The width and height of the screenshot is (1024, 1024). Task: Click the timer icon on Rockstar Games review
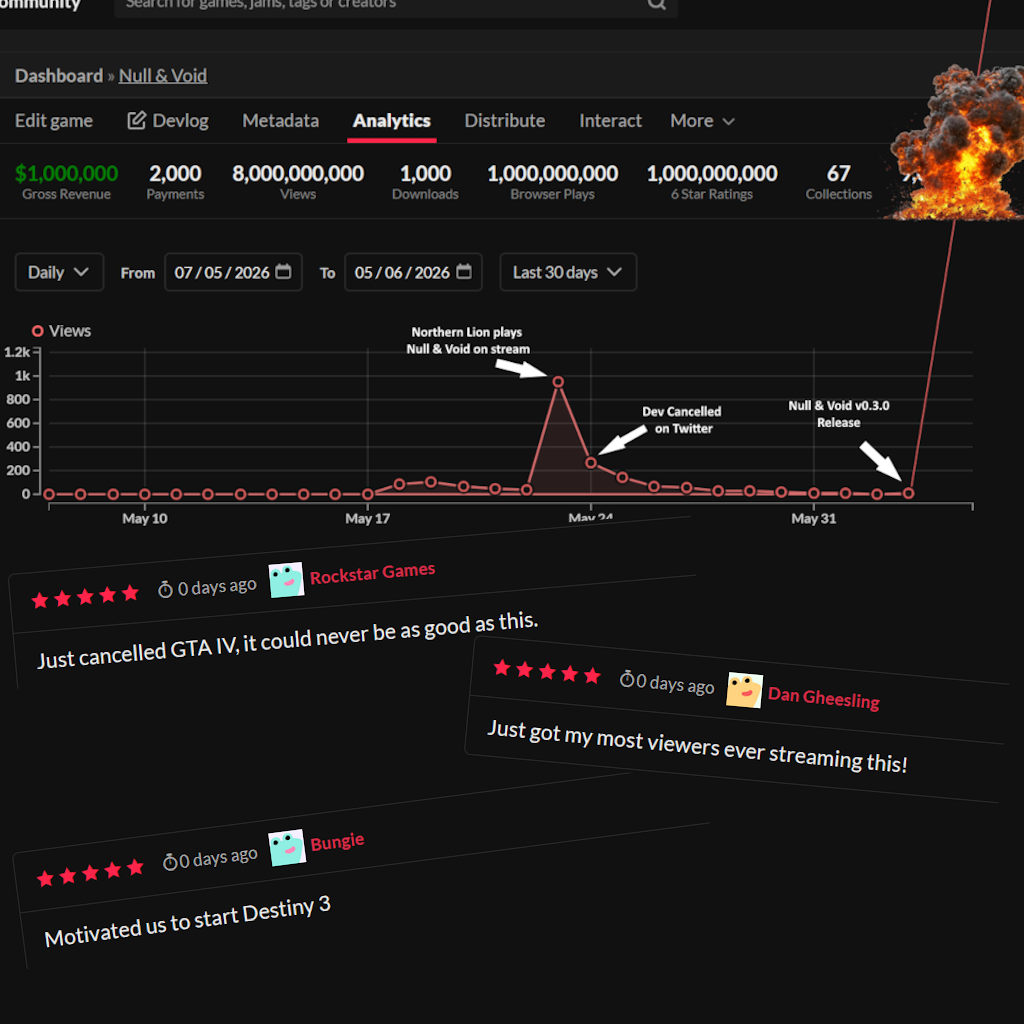165,590
